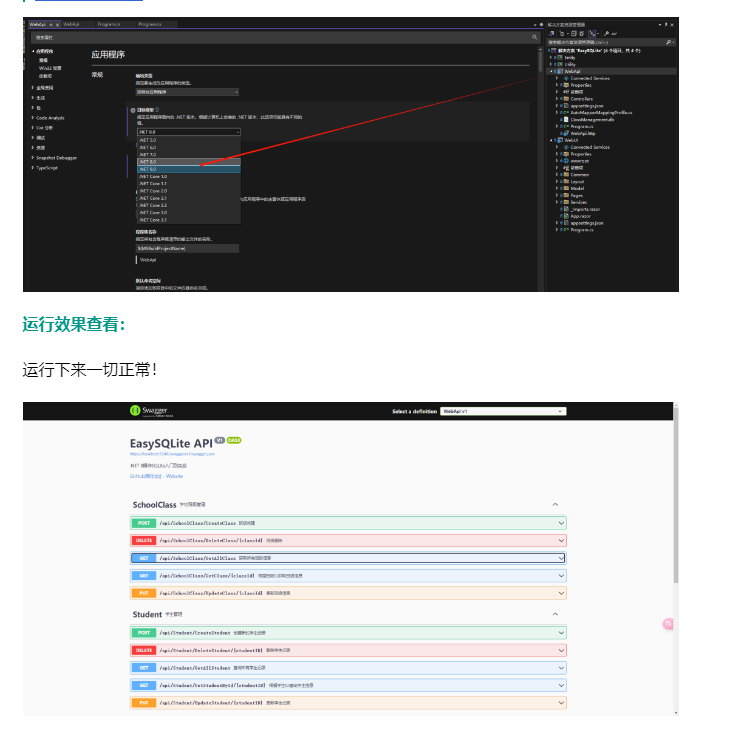
Task: Open the Select a definition WebApi v1 dropdown
Action: (x=503, y=411)
